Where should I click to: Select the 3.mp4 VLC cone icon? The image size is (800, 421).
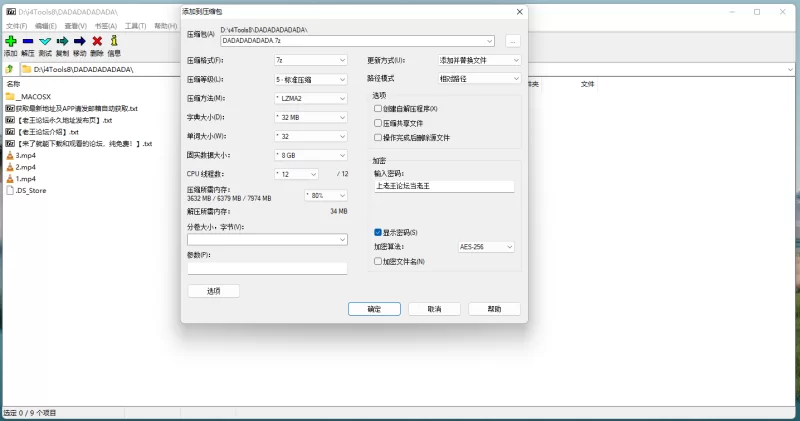[x=10, y=155]
